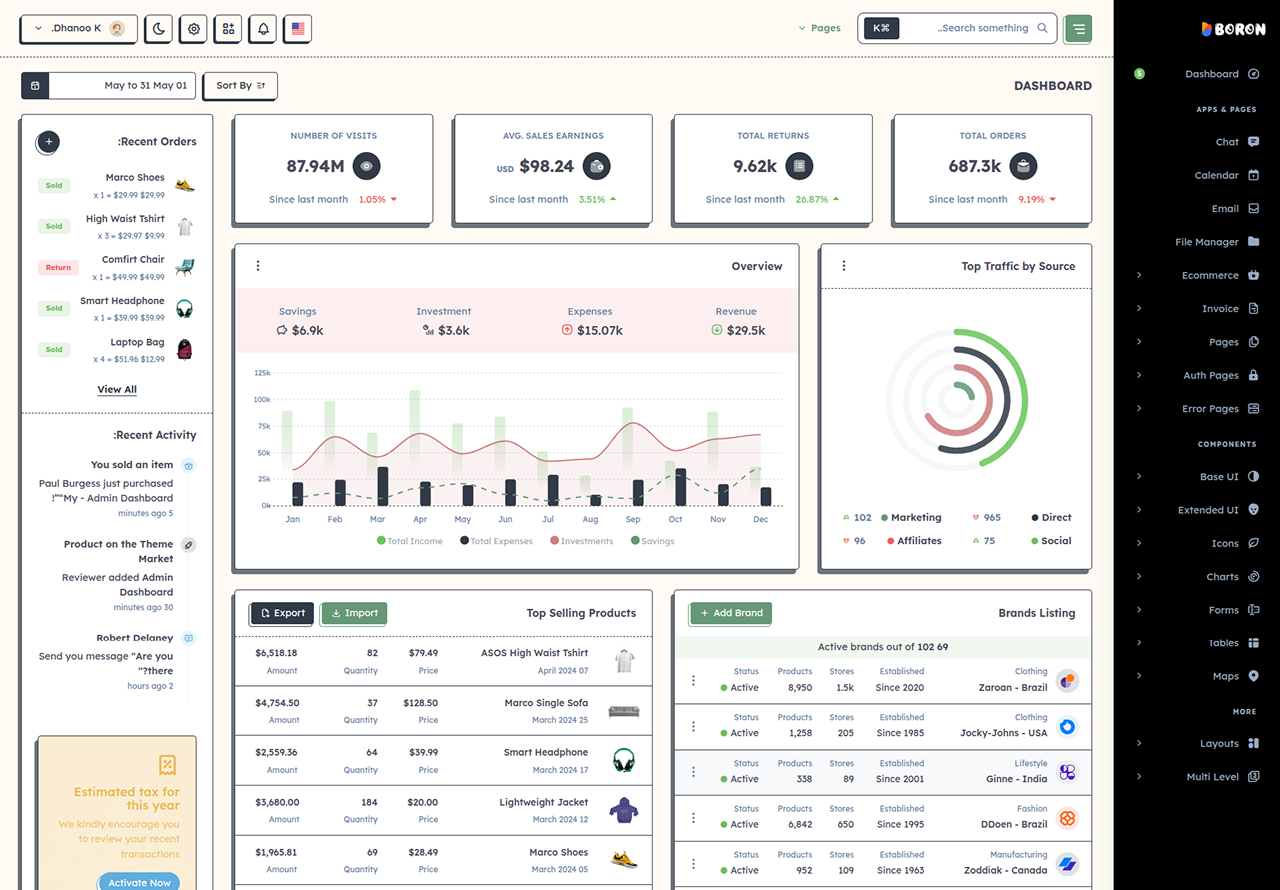Open the Pages dropdown in the top bar
Viewport: 1280px width, 890px height.
(x=819, y=28)
